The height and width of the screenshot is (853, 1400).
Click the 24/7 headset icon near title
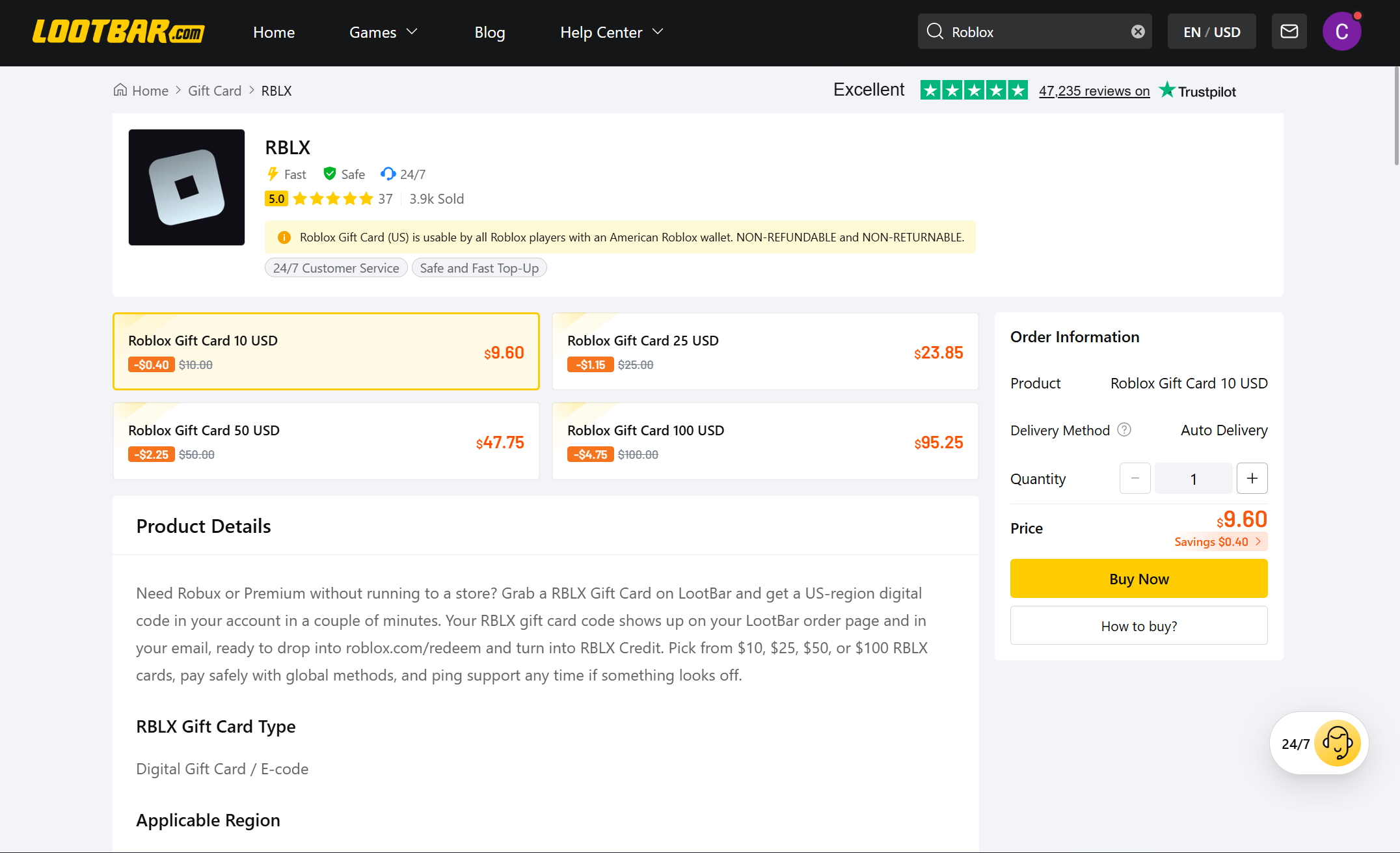(388, 174)
